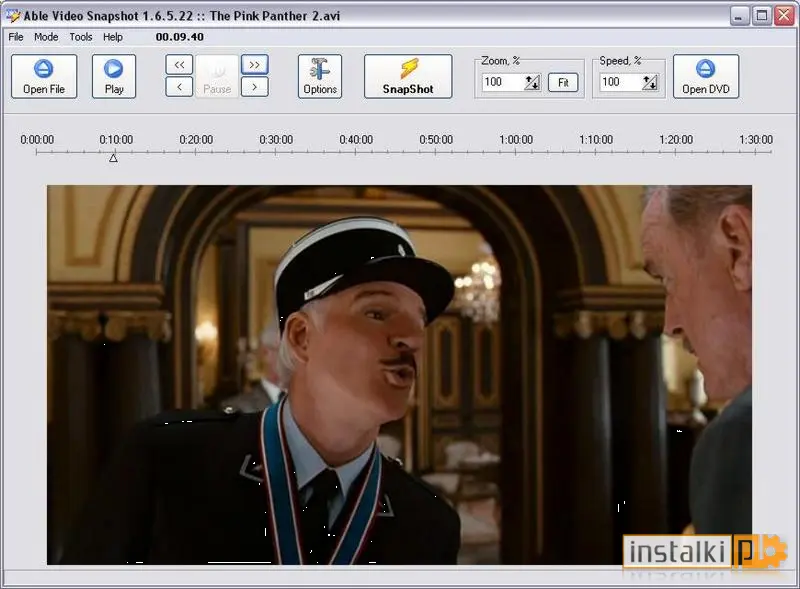
Task: Minimize the Able Video Snapshot window
Action: click(x=738, y=15)
